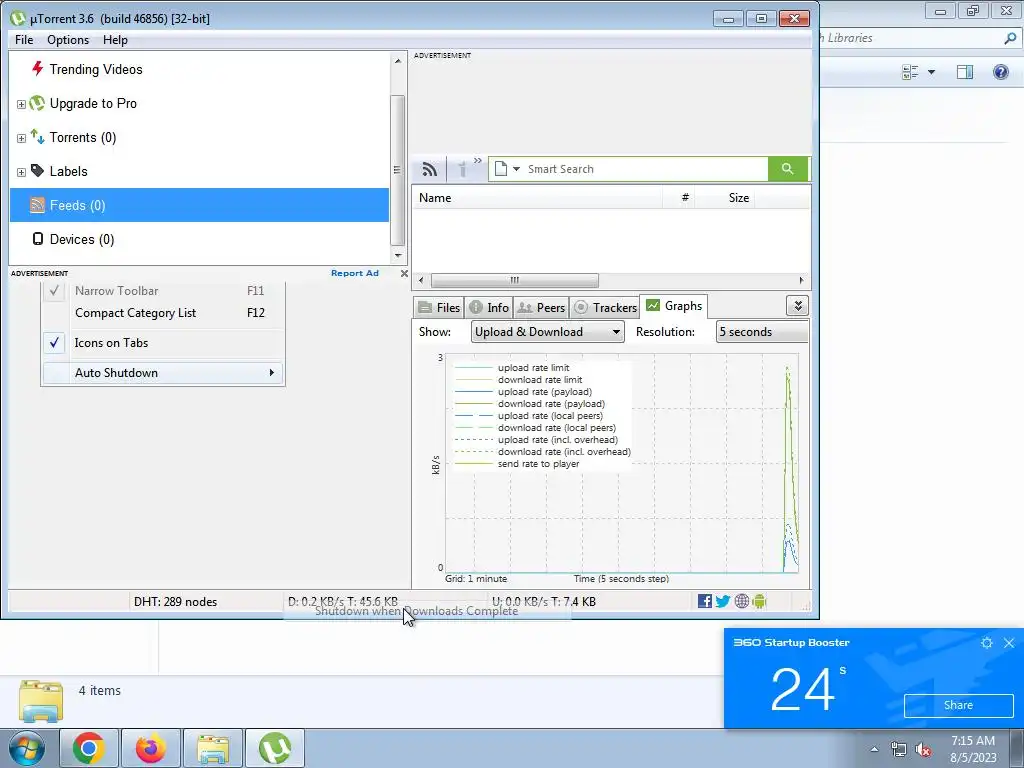
Task: Click sidebar scroll up arrow
Action: click(398, 61)
